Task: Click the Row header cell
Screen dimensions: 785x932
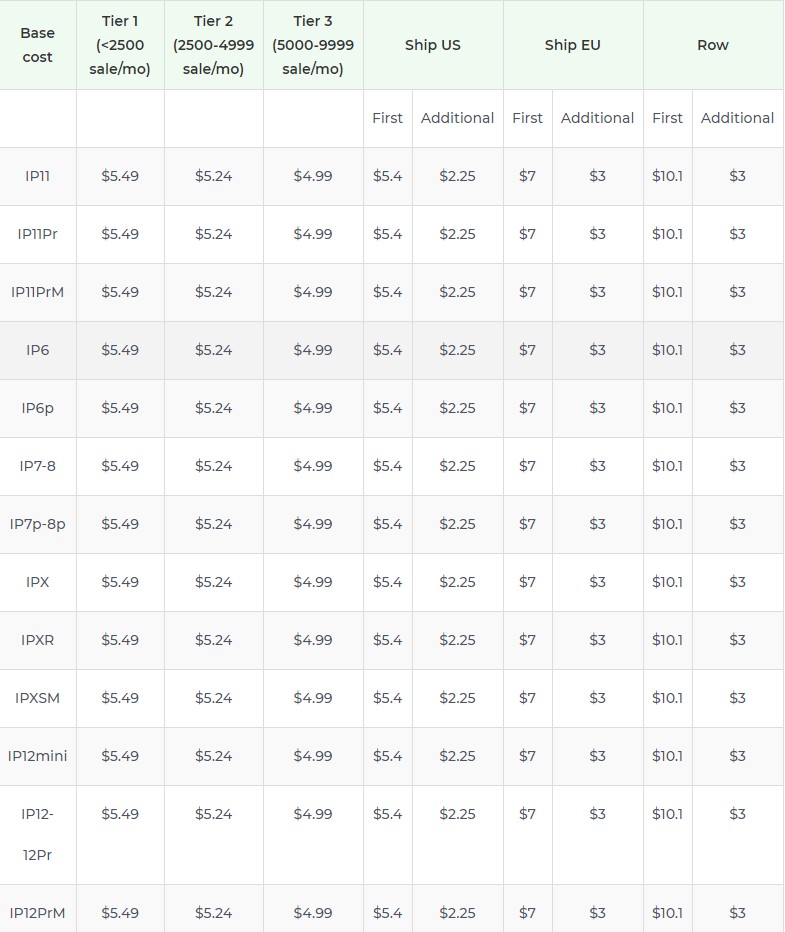Action: (x=713, y=45)
